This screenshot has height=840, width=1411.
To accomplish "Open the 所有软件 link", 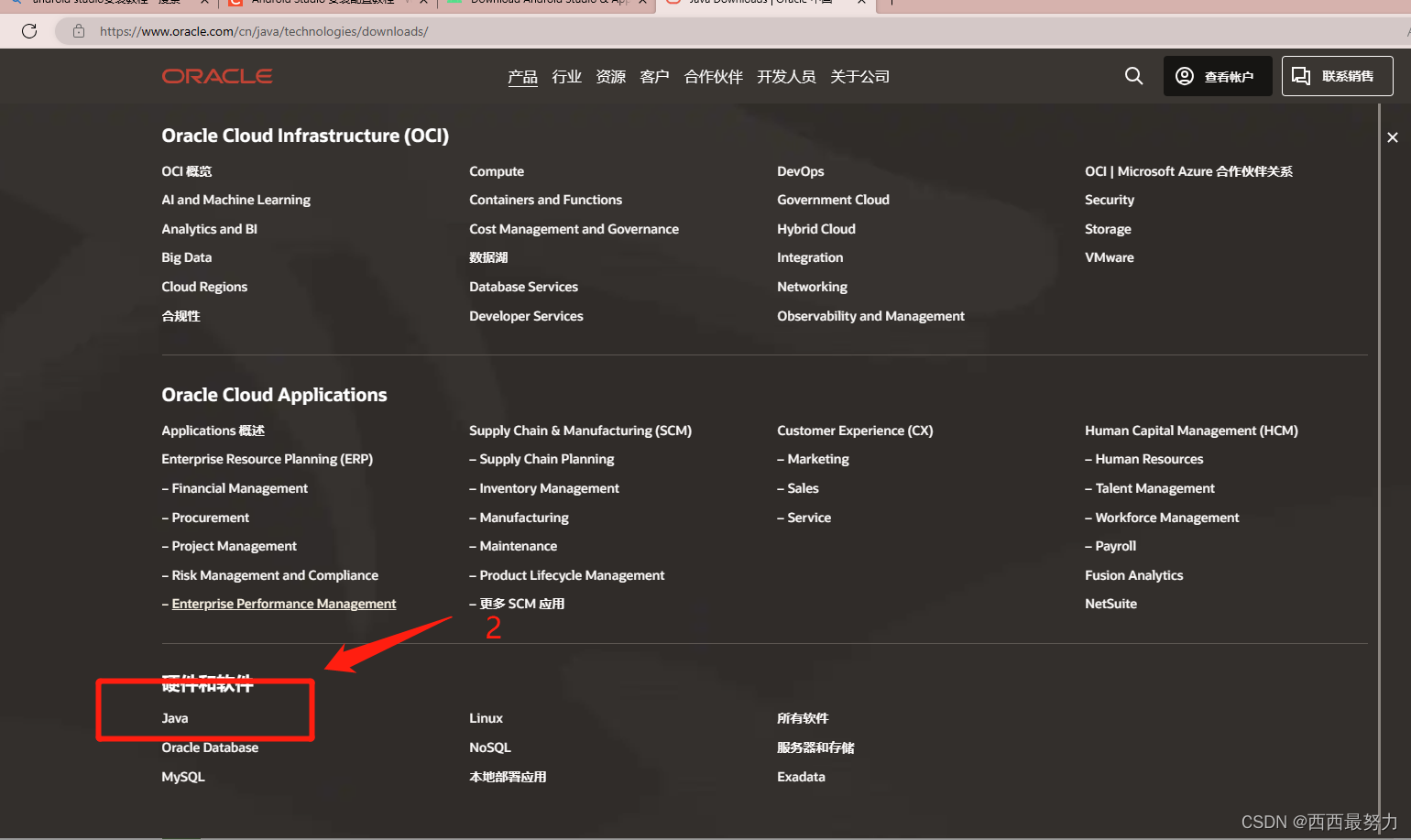I will 803,718.
